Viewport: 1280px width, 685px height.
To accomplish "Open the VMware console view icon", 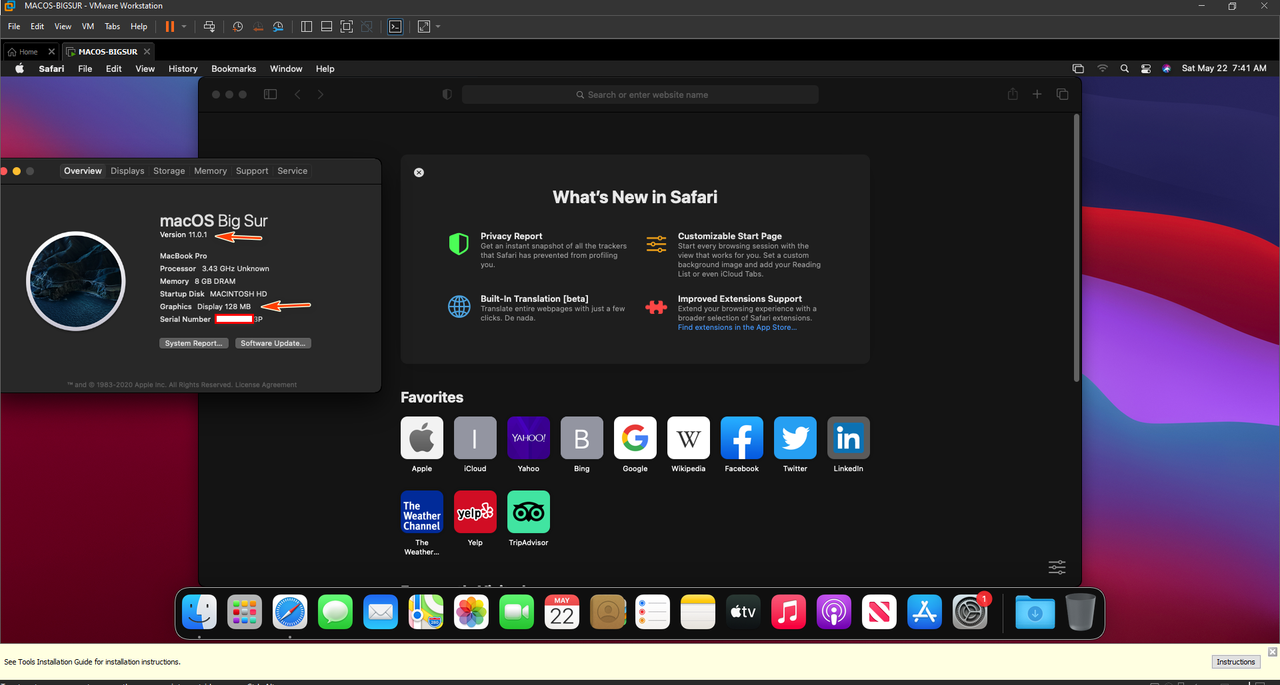I will (395, 26).
